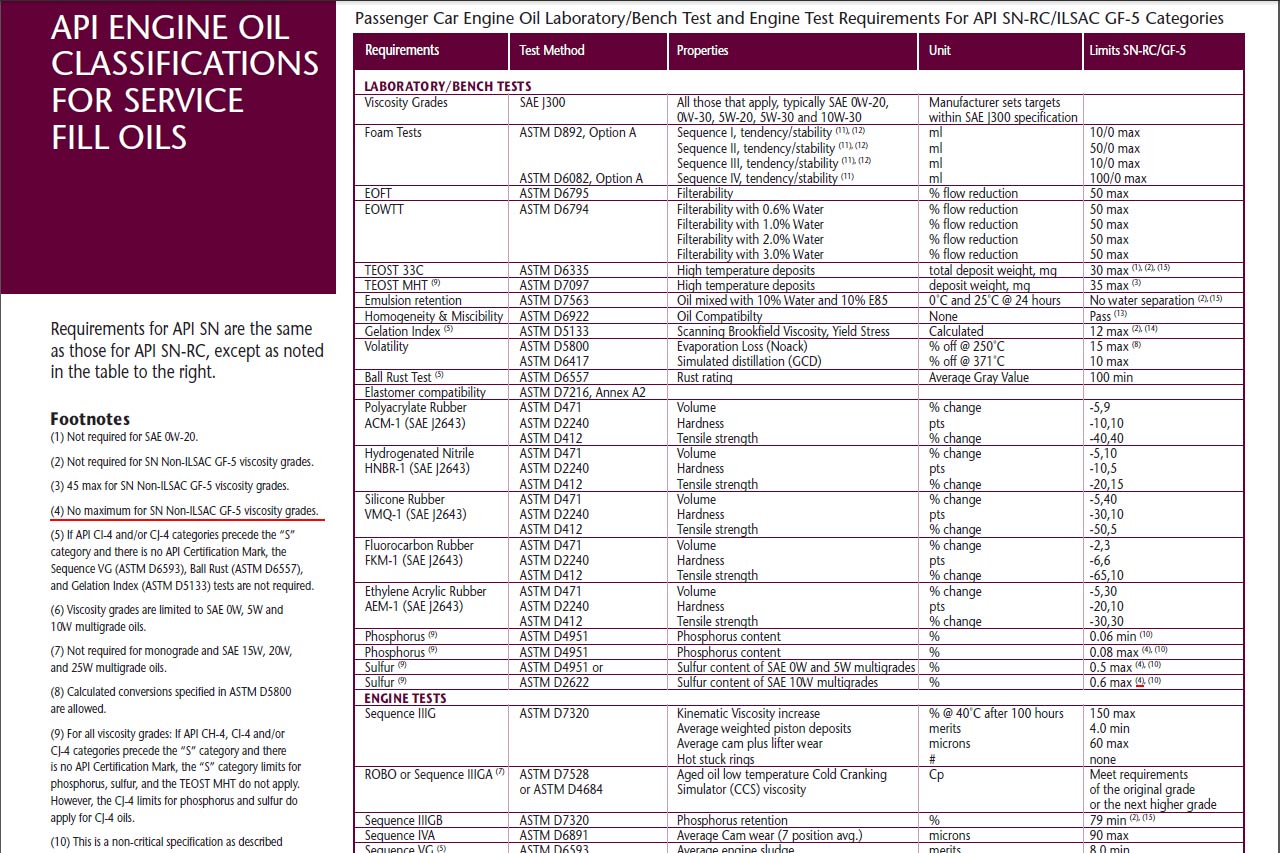Click 'Filterability with 3.0% Water' cell
This screenshot has height=853, width=1280.
point(750,254)
